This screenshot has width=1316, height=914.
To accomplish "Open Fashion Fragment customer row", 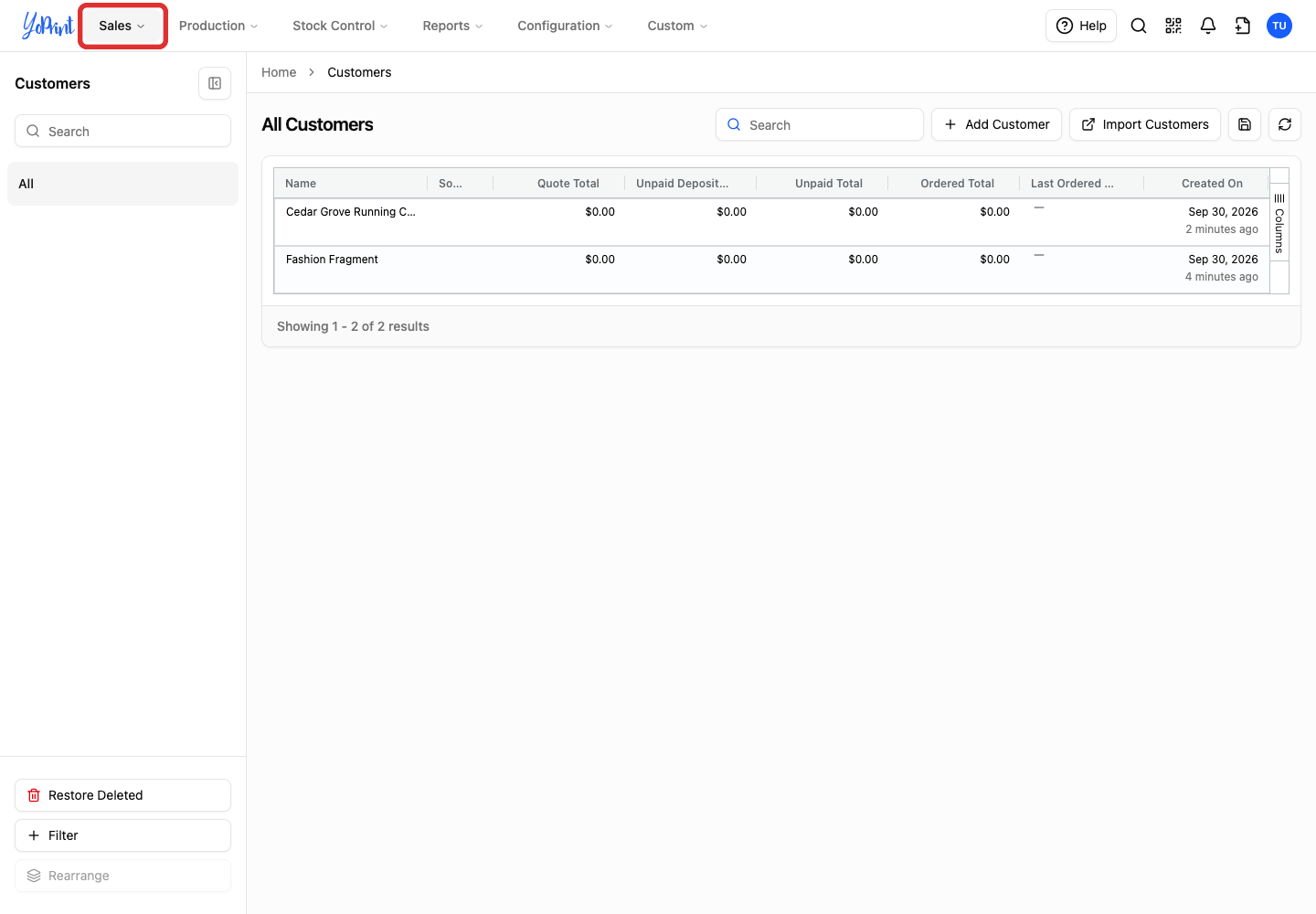I will tap(771, 270).
